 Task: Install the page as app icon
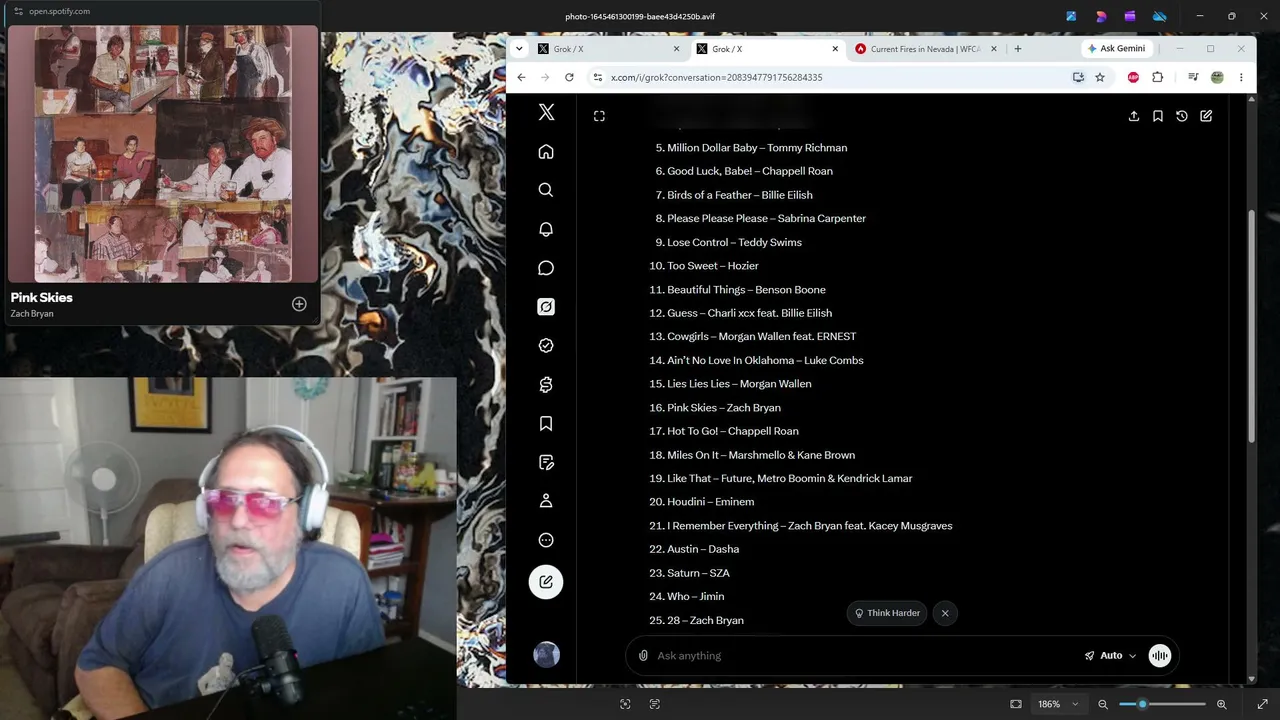(1078, 77)
